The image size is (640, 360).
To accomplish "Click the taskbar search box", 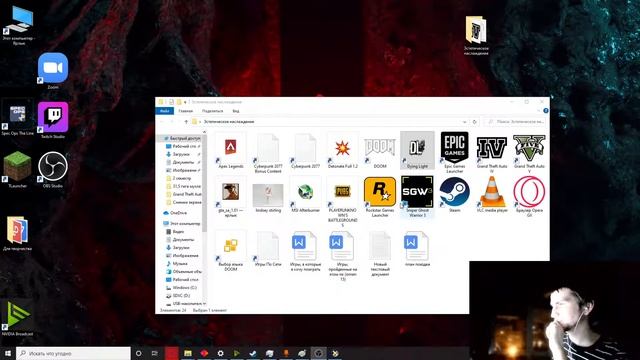I will coord(73,353).
